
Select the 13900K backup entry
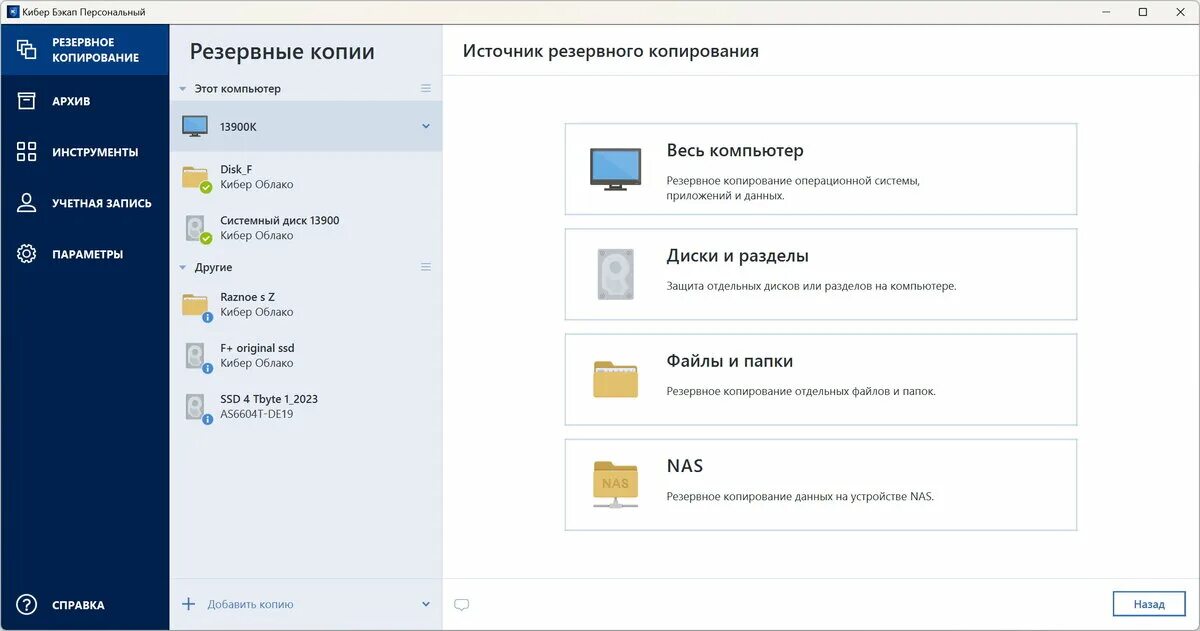tap(306, 126)
